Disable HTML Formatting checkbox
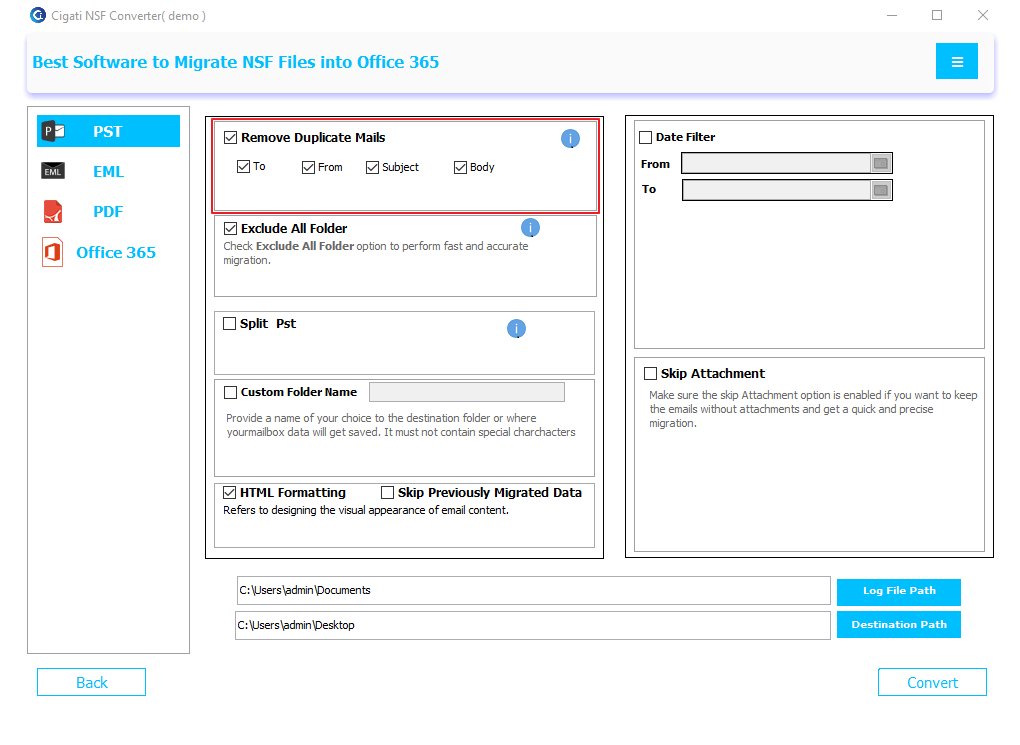The width and height of the screenshot is (1020, 745). coord(230,493)
